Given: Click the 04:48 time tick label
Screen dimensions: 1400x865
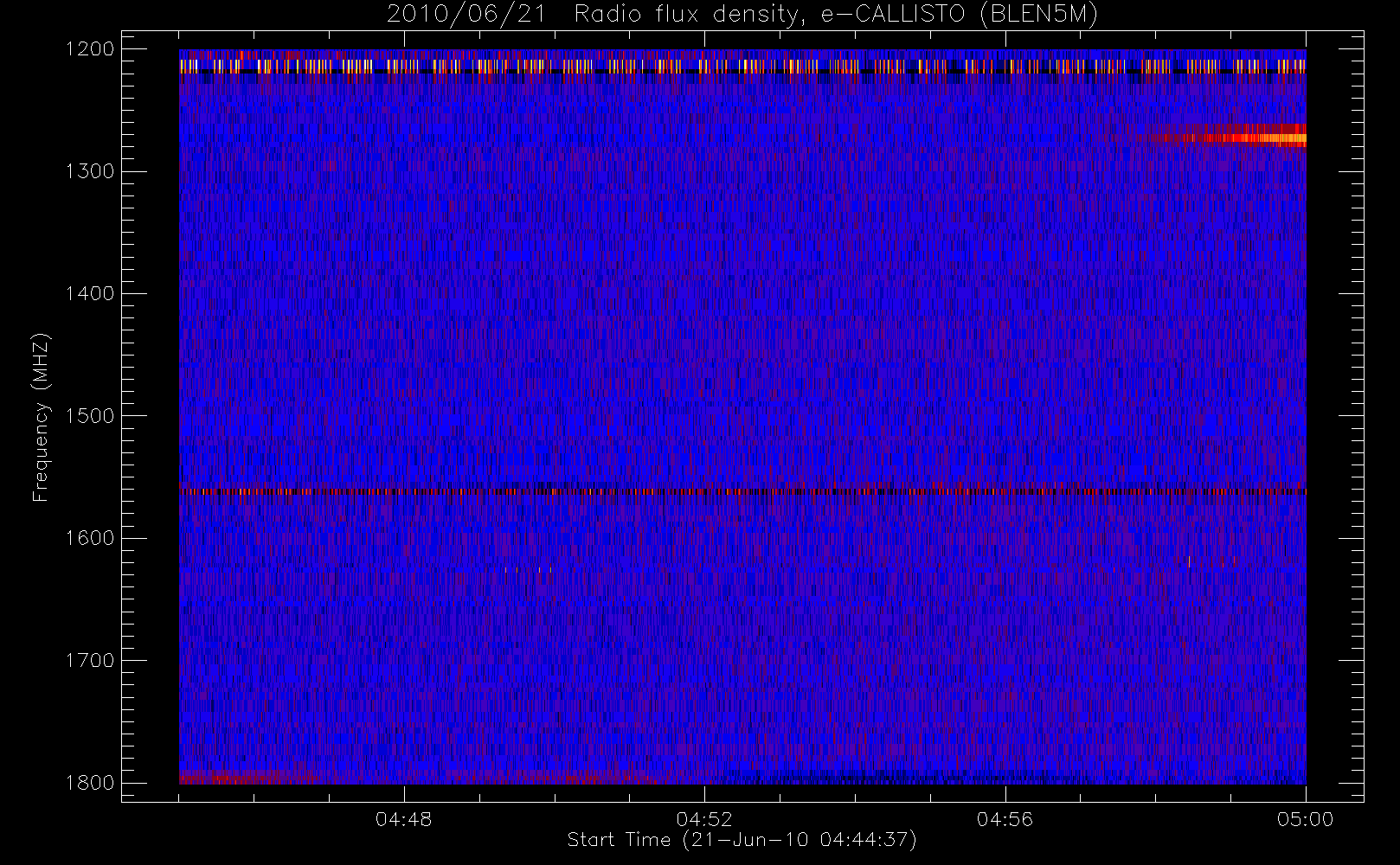Looking at the screenshot, I should (x=404, y=819).
